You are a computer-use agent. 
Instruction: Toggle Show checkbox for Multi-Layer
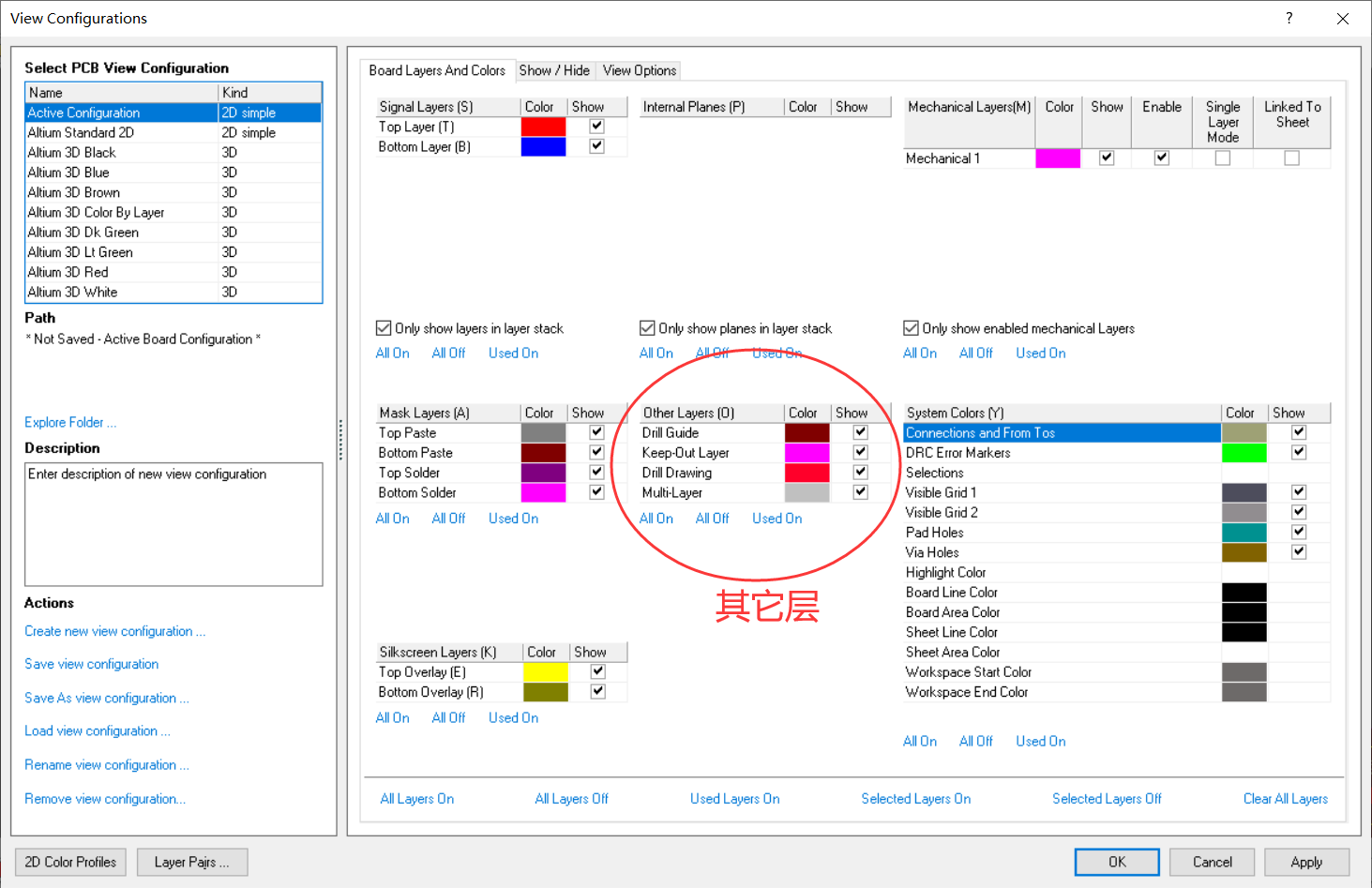[860, 492]
